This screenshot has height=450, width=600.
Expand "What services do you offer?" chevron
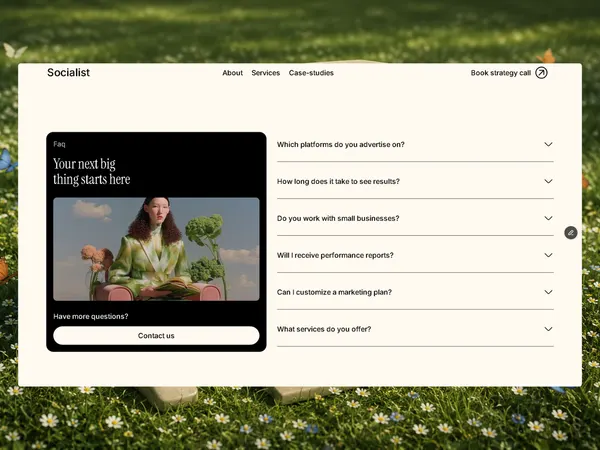pos(548,329)
